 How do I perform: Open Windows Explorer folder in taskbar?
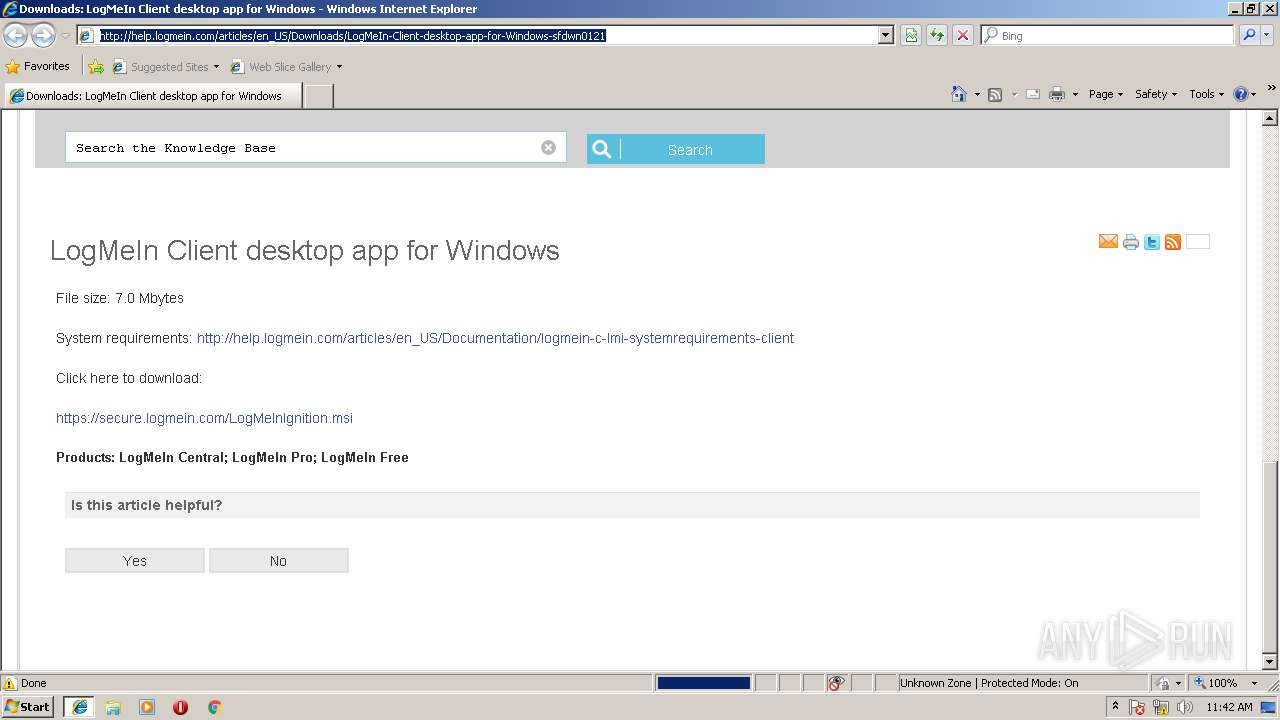point(113,707)
